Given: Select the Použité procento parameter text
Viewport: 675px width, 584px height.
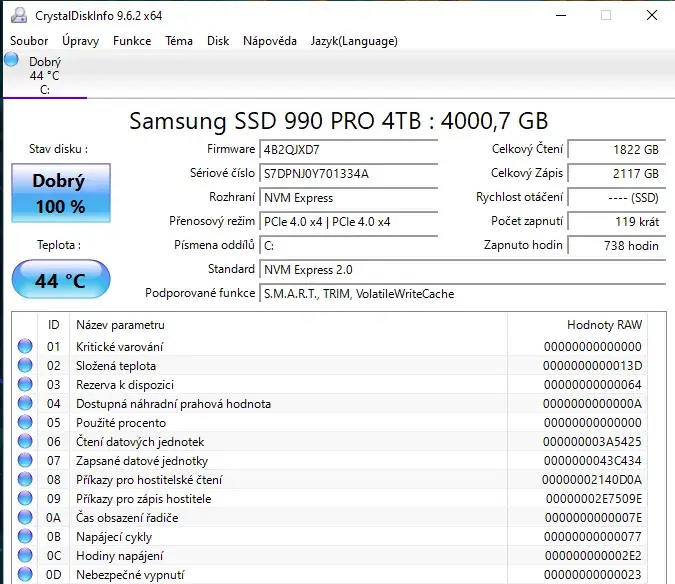Looking at the screenshot, I should (x=121, y=423).
